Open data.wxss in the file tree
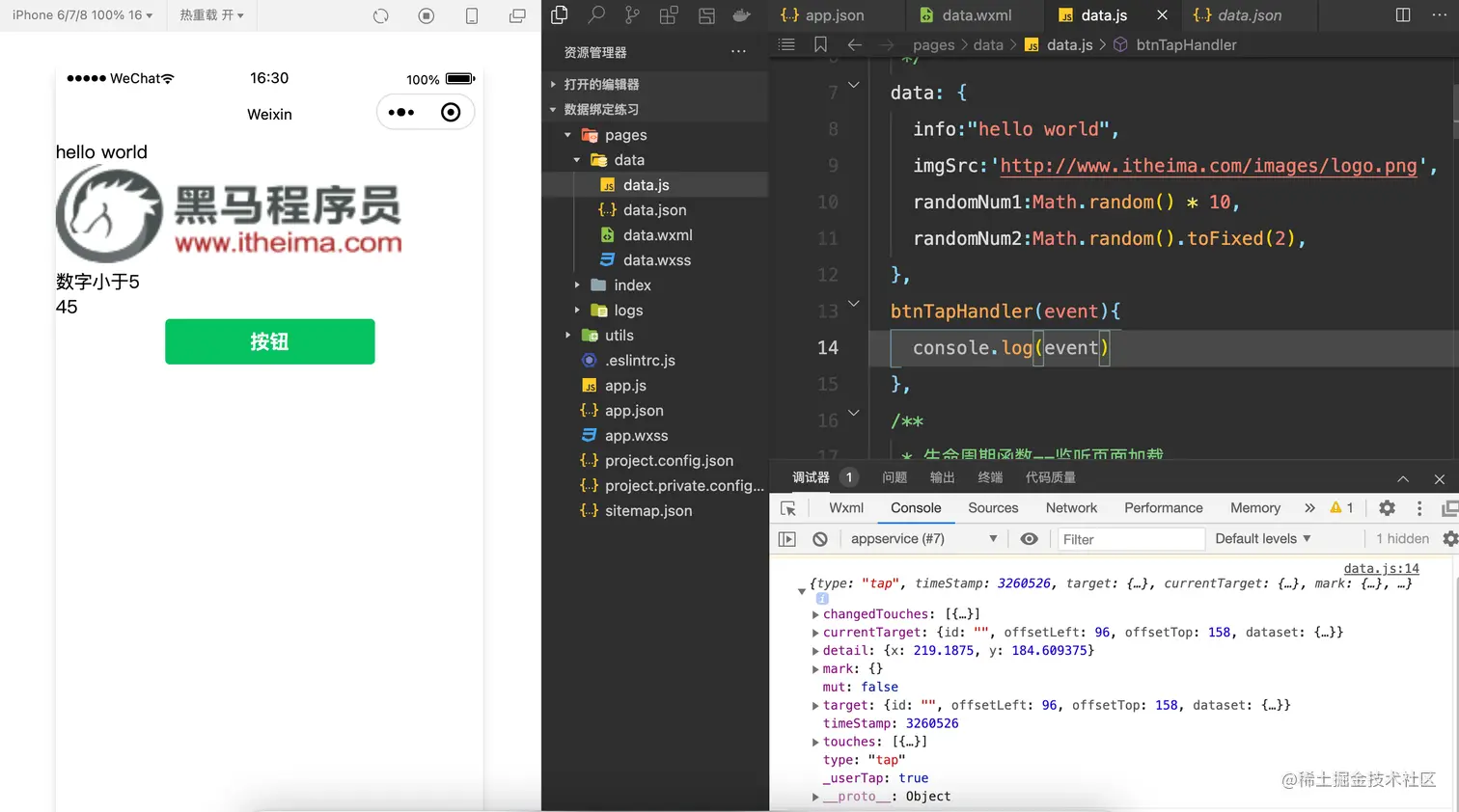The height and width of the screenshot is (812, 1459). pos(656,260)
